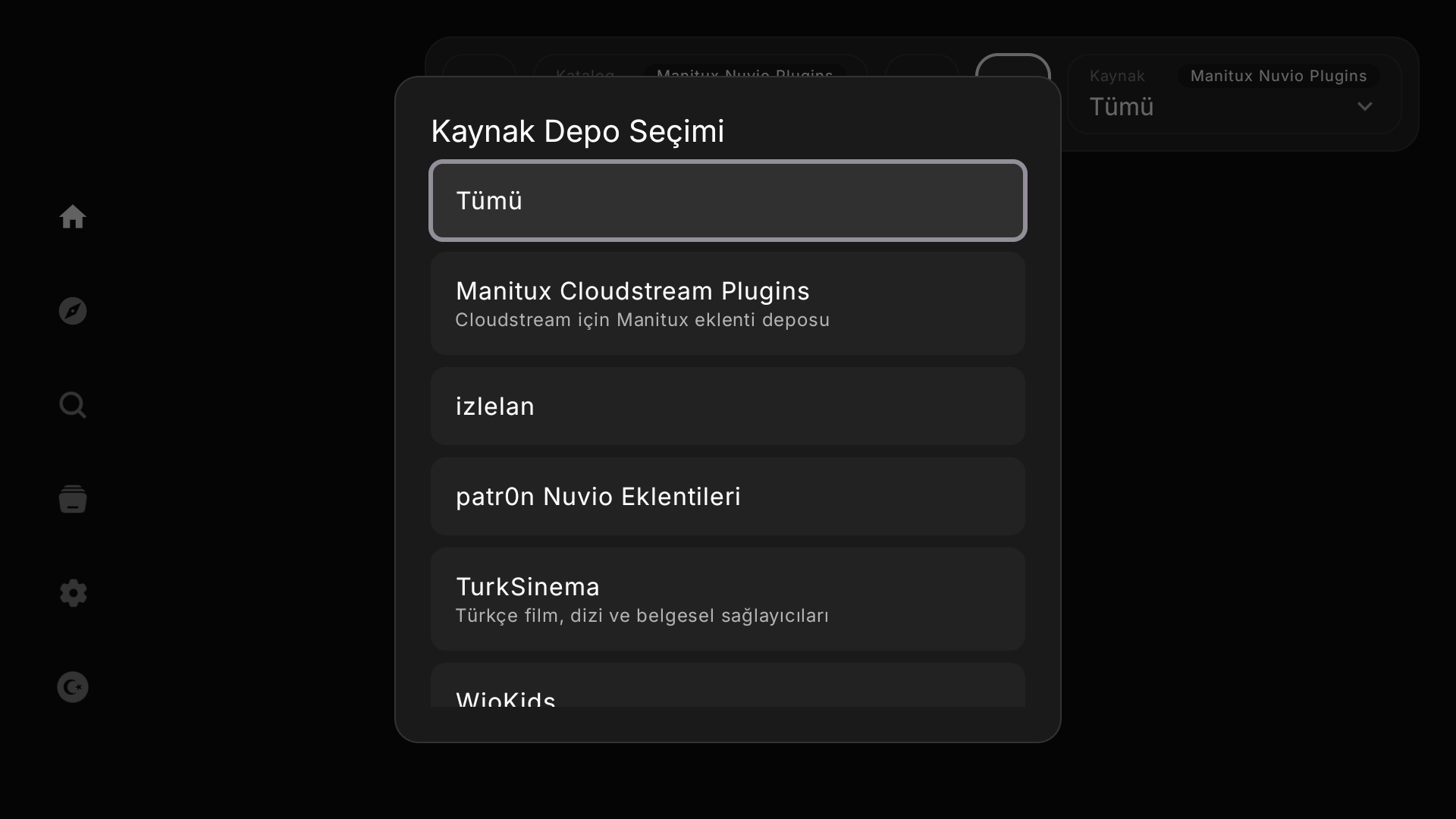Viewport: 1456px width, 819px height.
Task: Click the leftmost rounded button in top bar
Action: coord(479,65)
